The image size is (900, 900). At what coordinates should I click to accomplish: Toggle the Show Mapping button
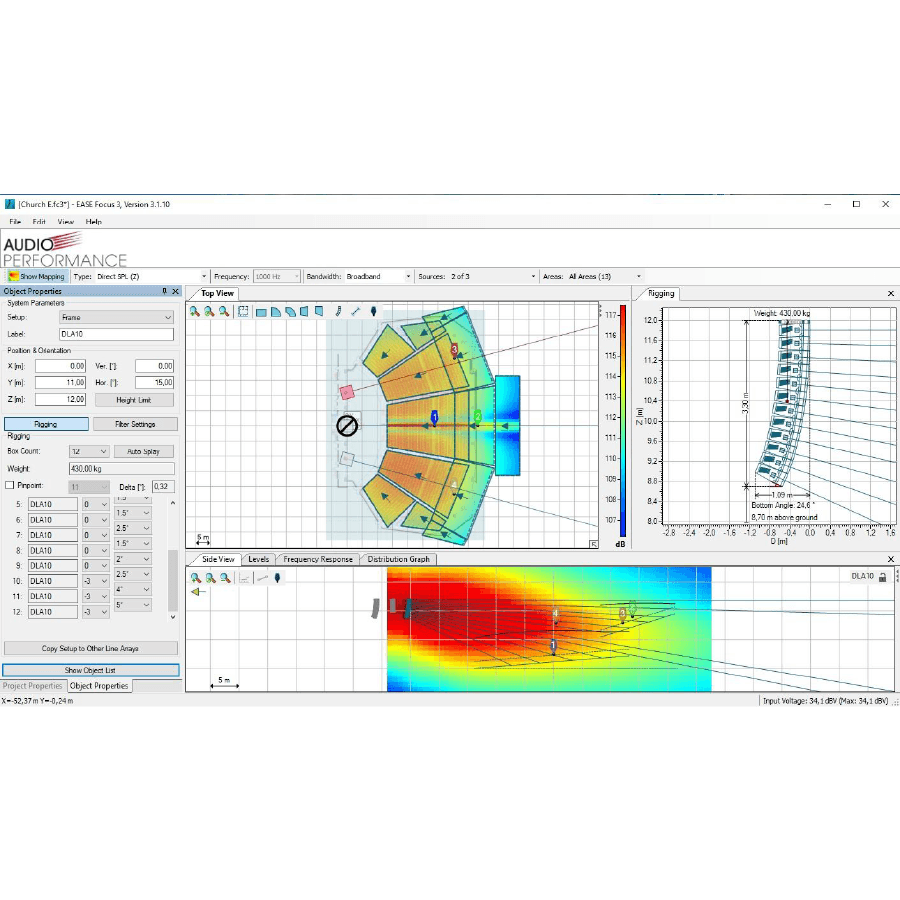click(x=36, y=276)
